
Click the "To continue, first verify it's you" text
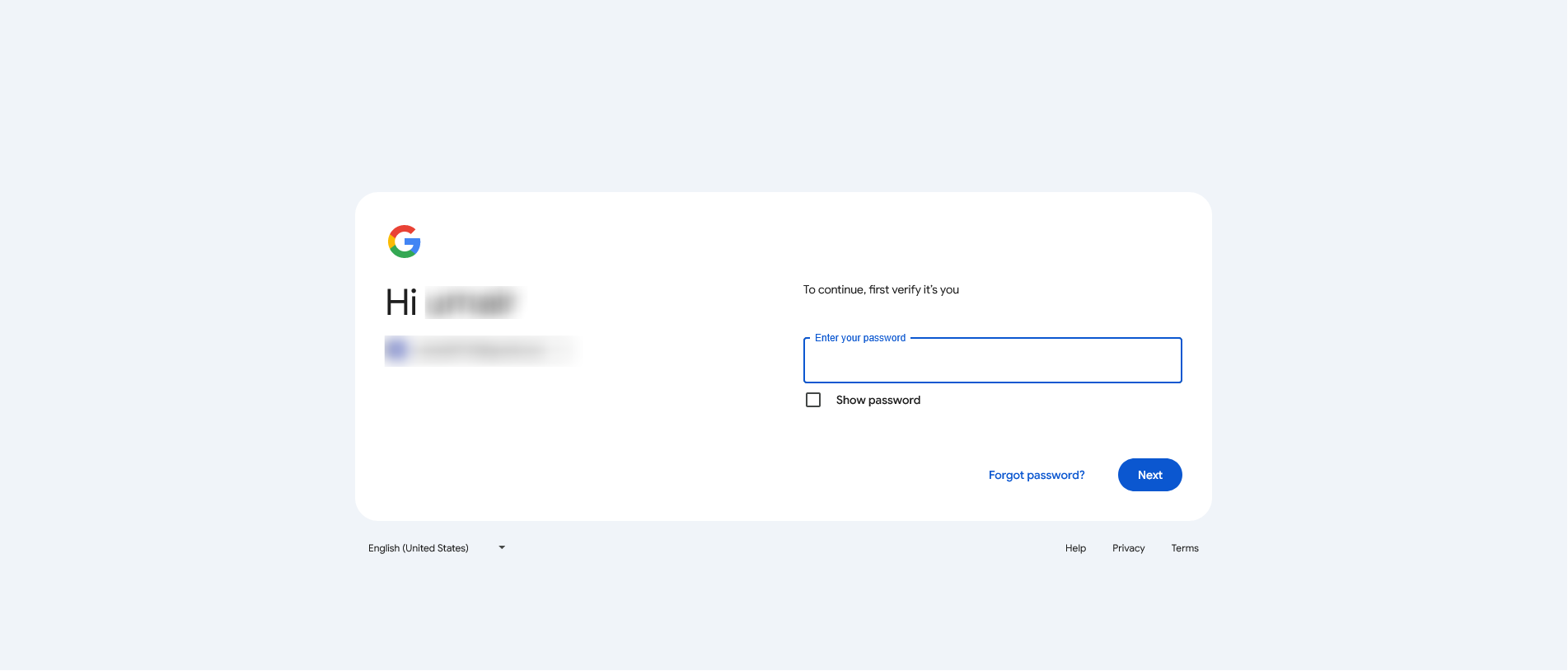(x=881, y=289)
